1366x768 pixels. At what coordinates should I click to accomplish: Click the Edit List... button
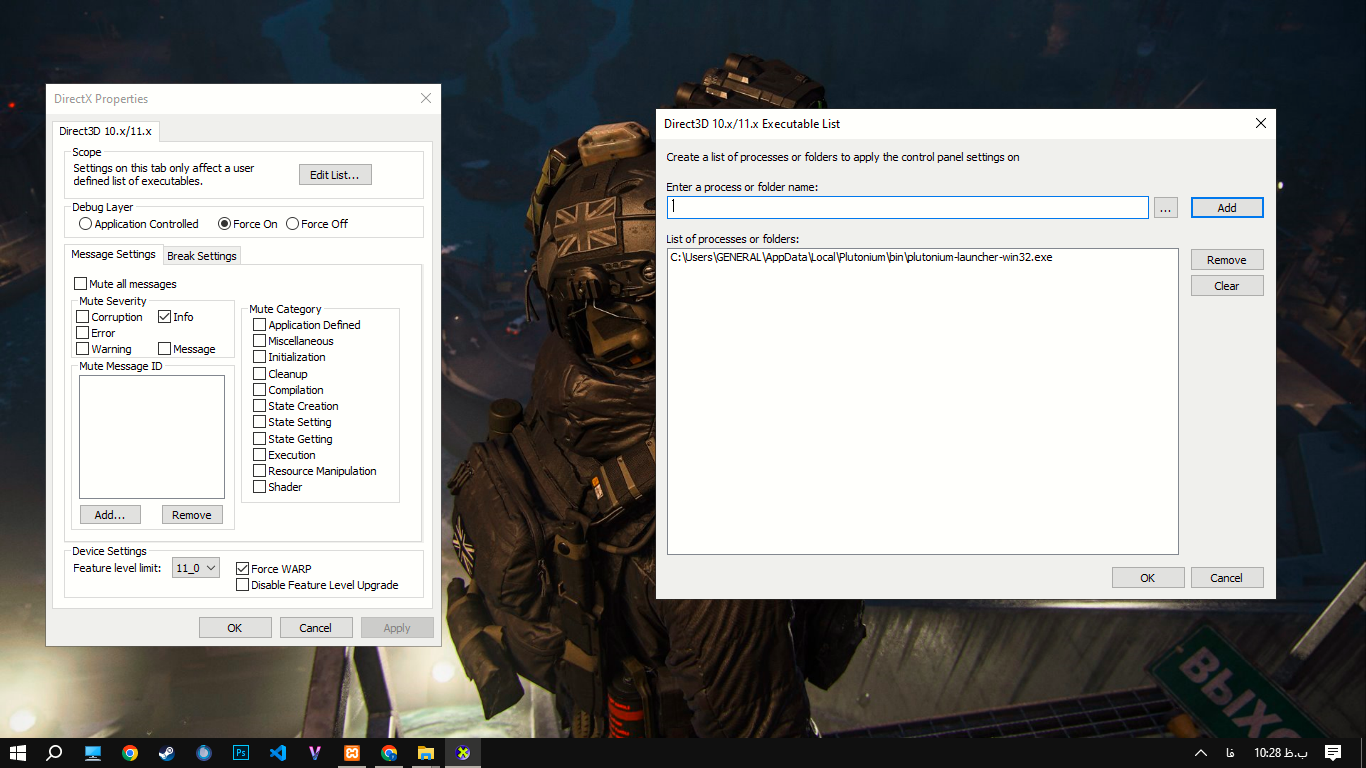coord(335,175)
